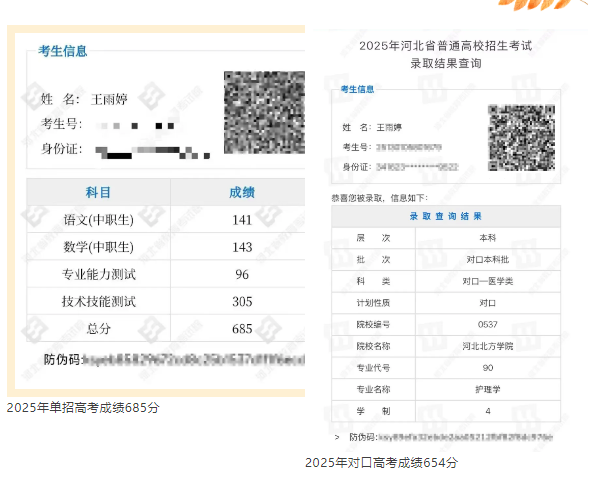Click the 录取查询结果 table header
Image resolution: width=606 pixels, height=478 pixels.
[x=445, y=216]
